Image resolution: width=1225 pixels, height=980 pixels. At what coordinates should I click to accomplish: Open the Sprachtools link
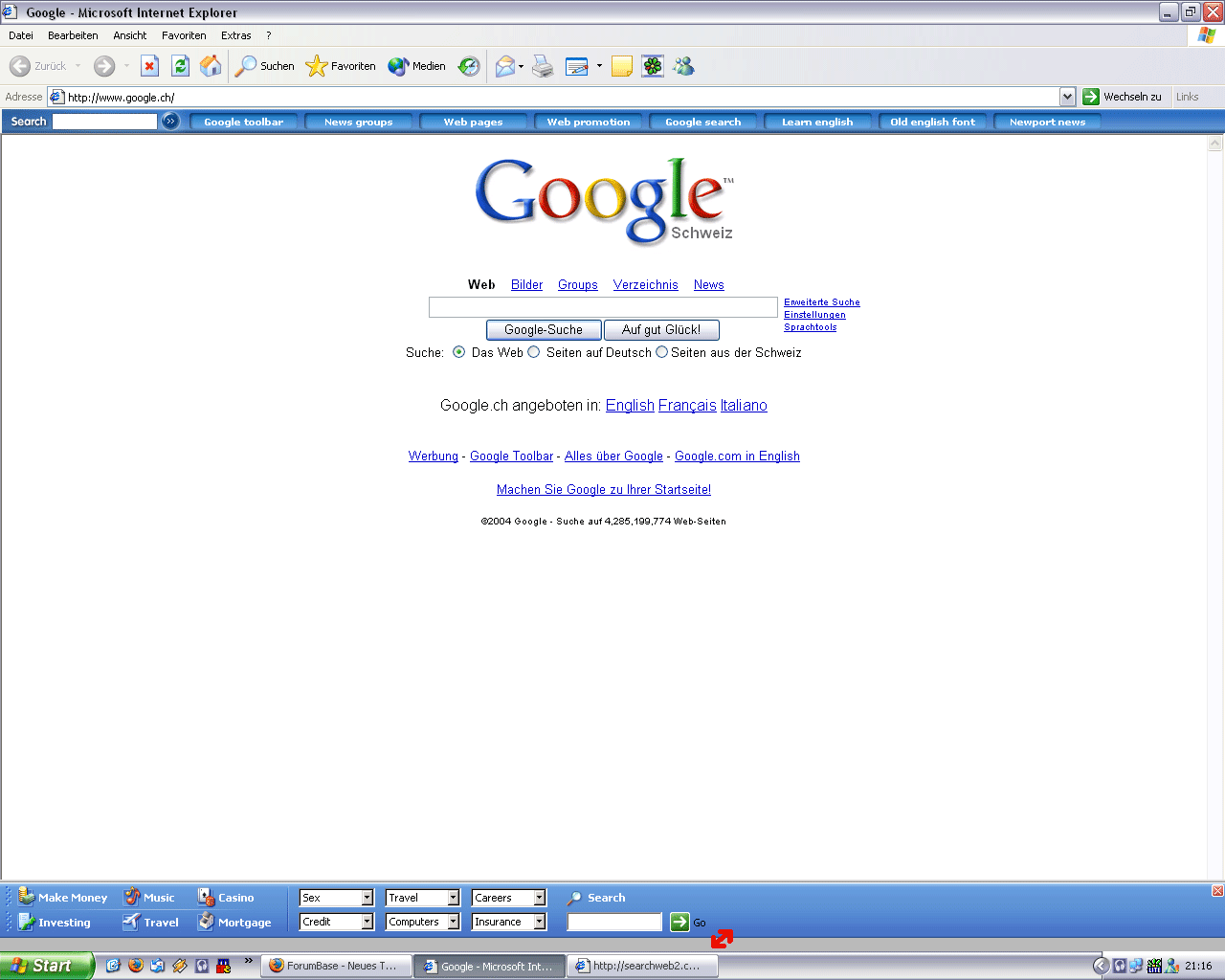811,327
